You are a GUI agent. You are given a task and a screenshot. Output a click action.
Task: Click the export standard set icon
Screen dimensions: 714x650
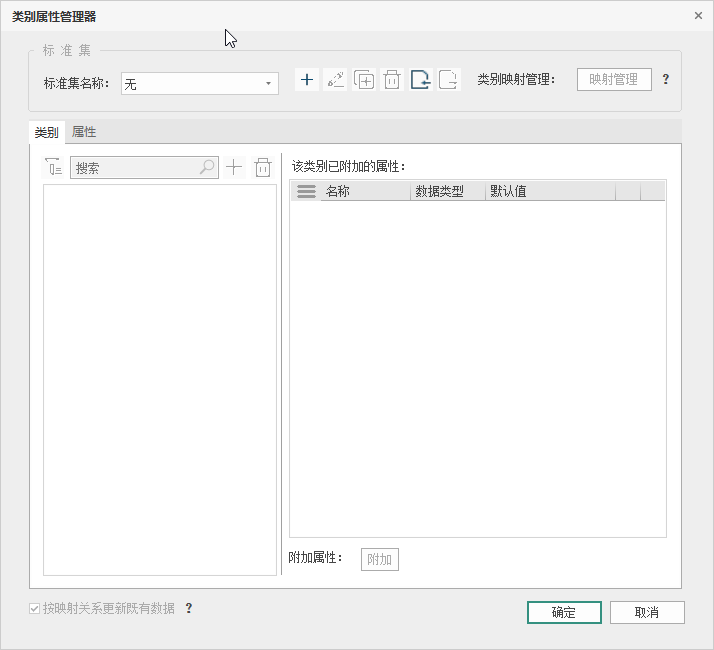(x=449, y=81)
